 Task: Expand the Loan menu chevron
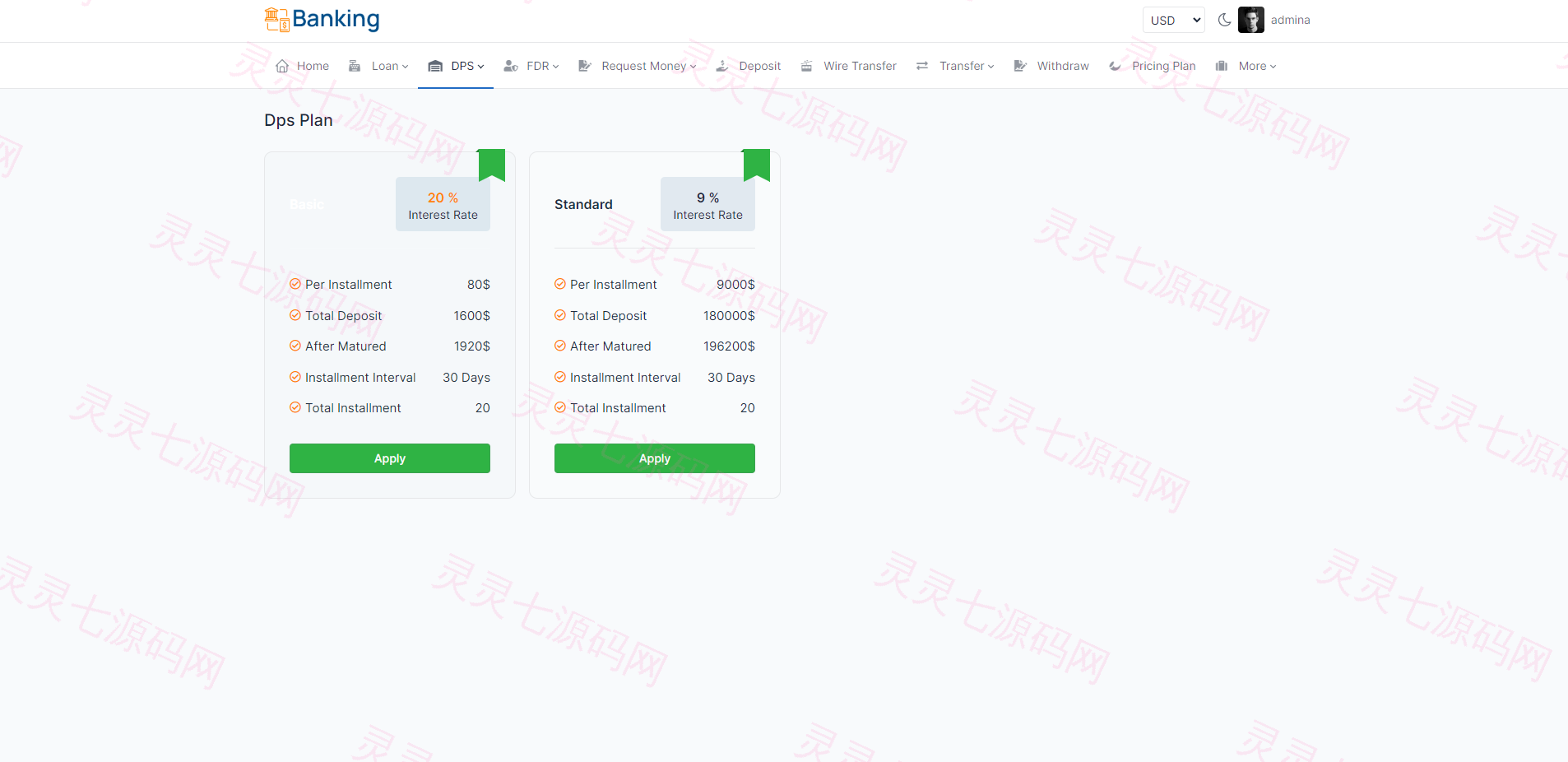pyautogui.click(x=405, y=67)
